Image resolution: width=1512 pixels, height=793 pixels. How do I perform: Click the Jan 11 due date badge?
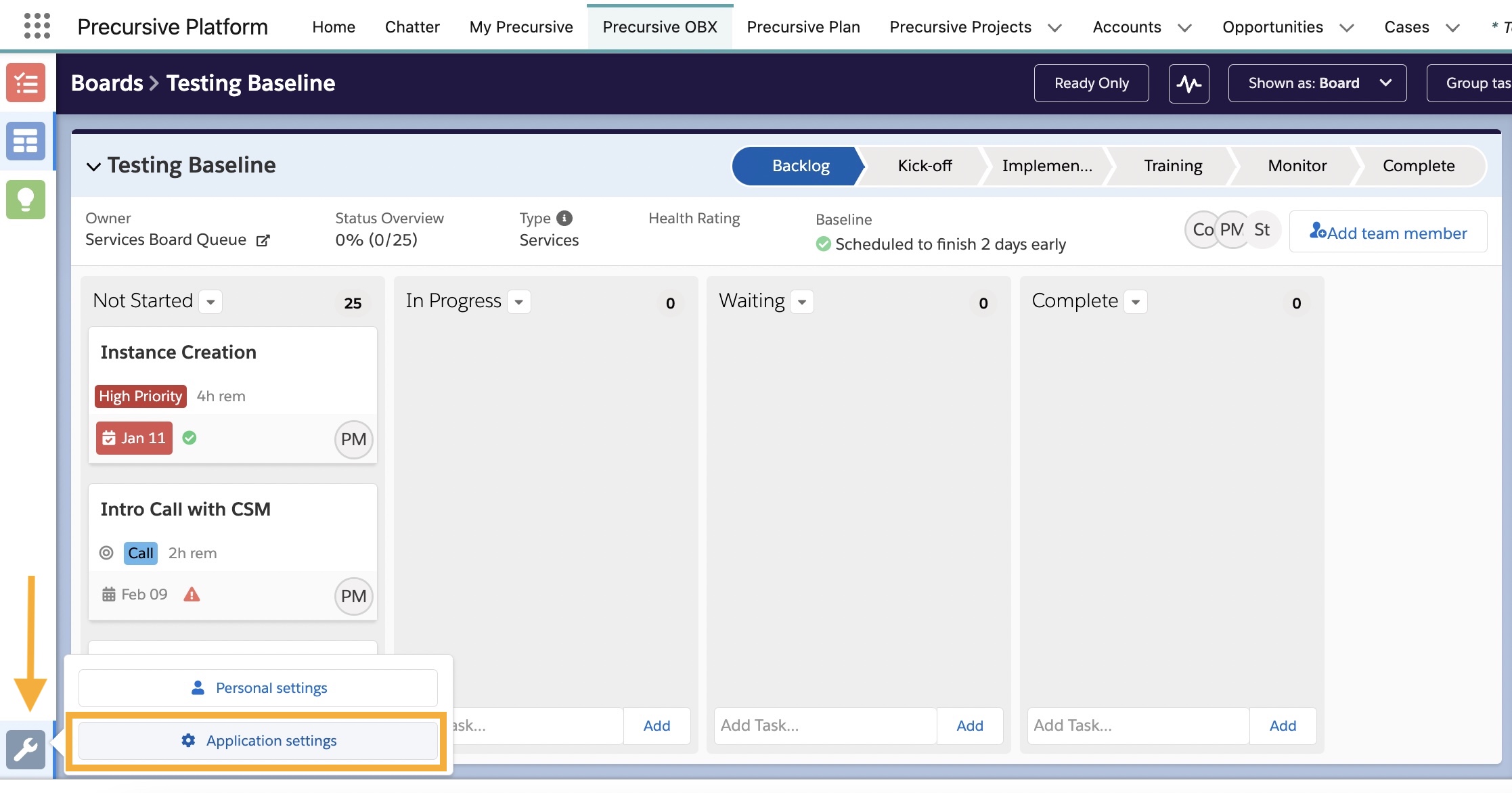point(134,438)
